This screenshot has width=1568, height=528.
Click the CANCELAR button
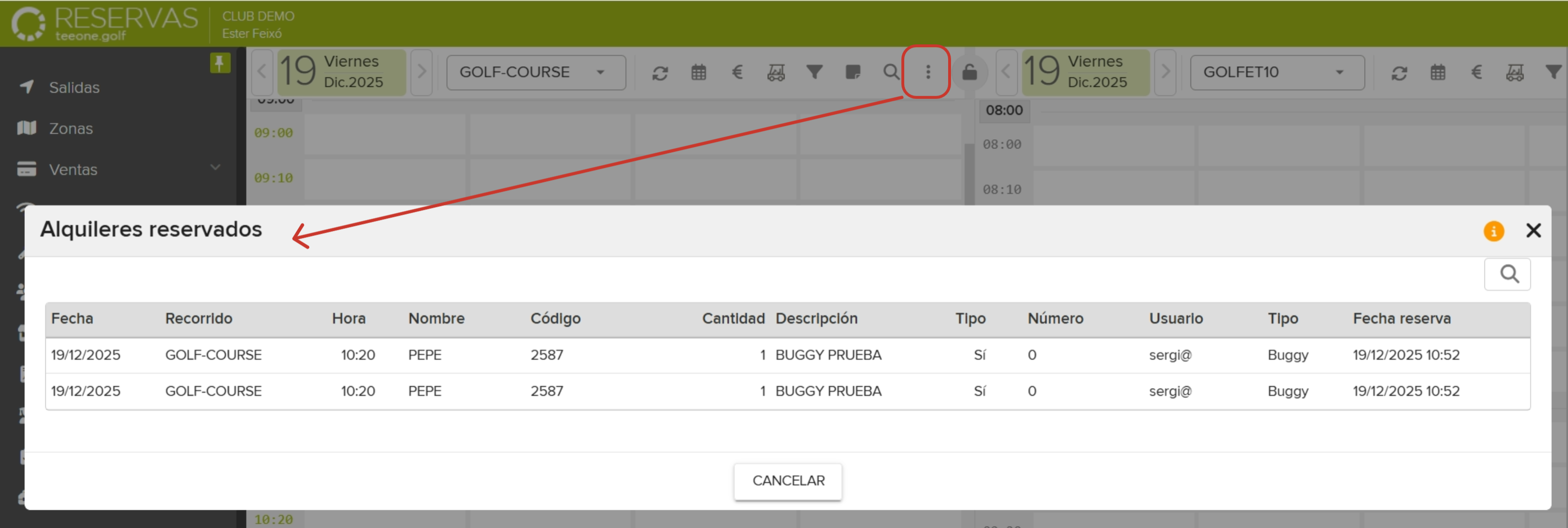tap(788, 481)
